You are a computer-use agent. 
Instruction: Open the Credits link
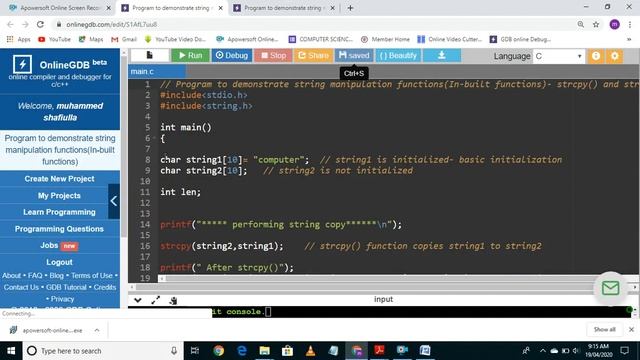[x=105, y=287]
